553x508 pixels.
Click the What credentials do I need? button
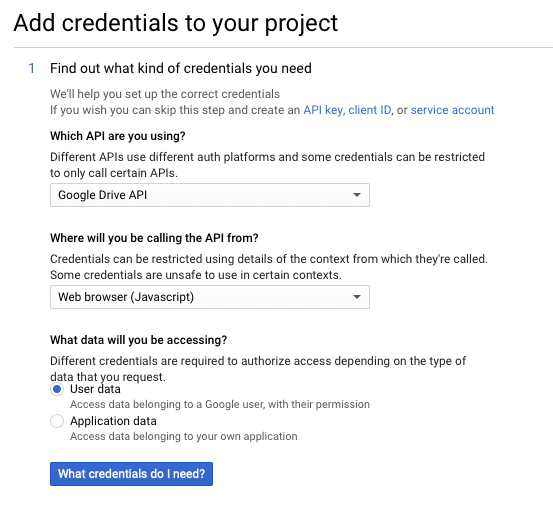(x=131, y=474)
